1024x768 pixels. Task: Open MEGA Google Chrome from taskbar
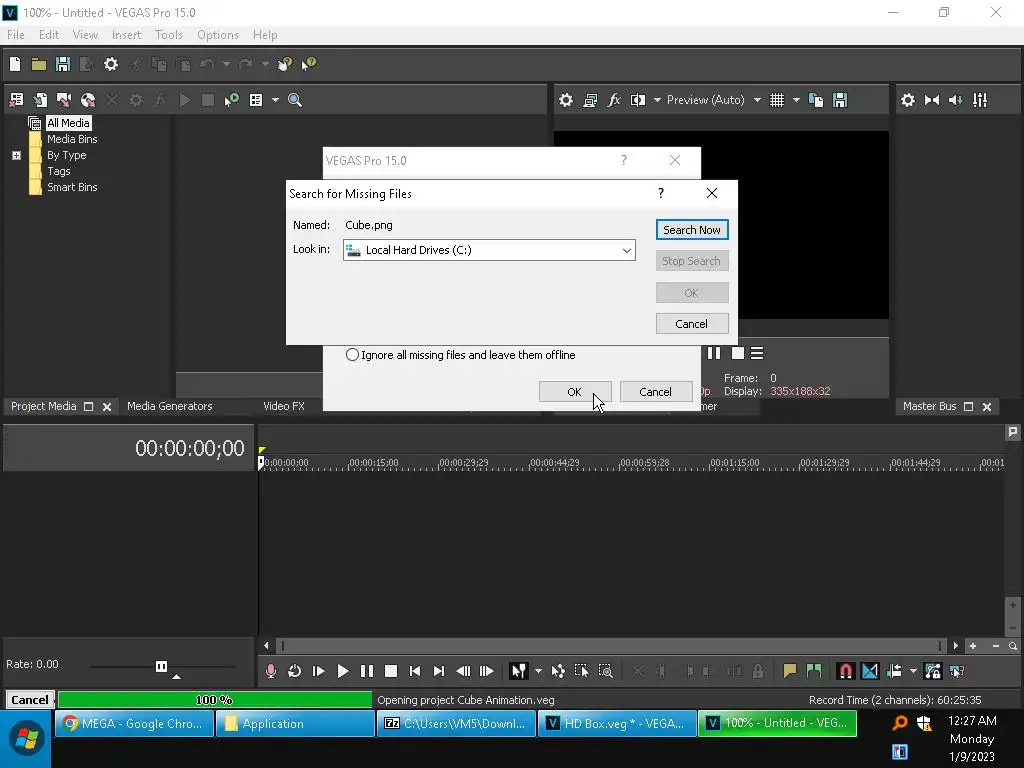coord(135,724)
